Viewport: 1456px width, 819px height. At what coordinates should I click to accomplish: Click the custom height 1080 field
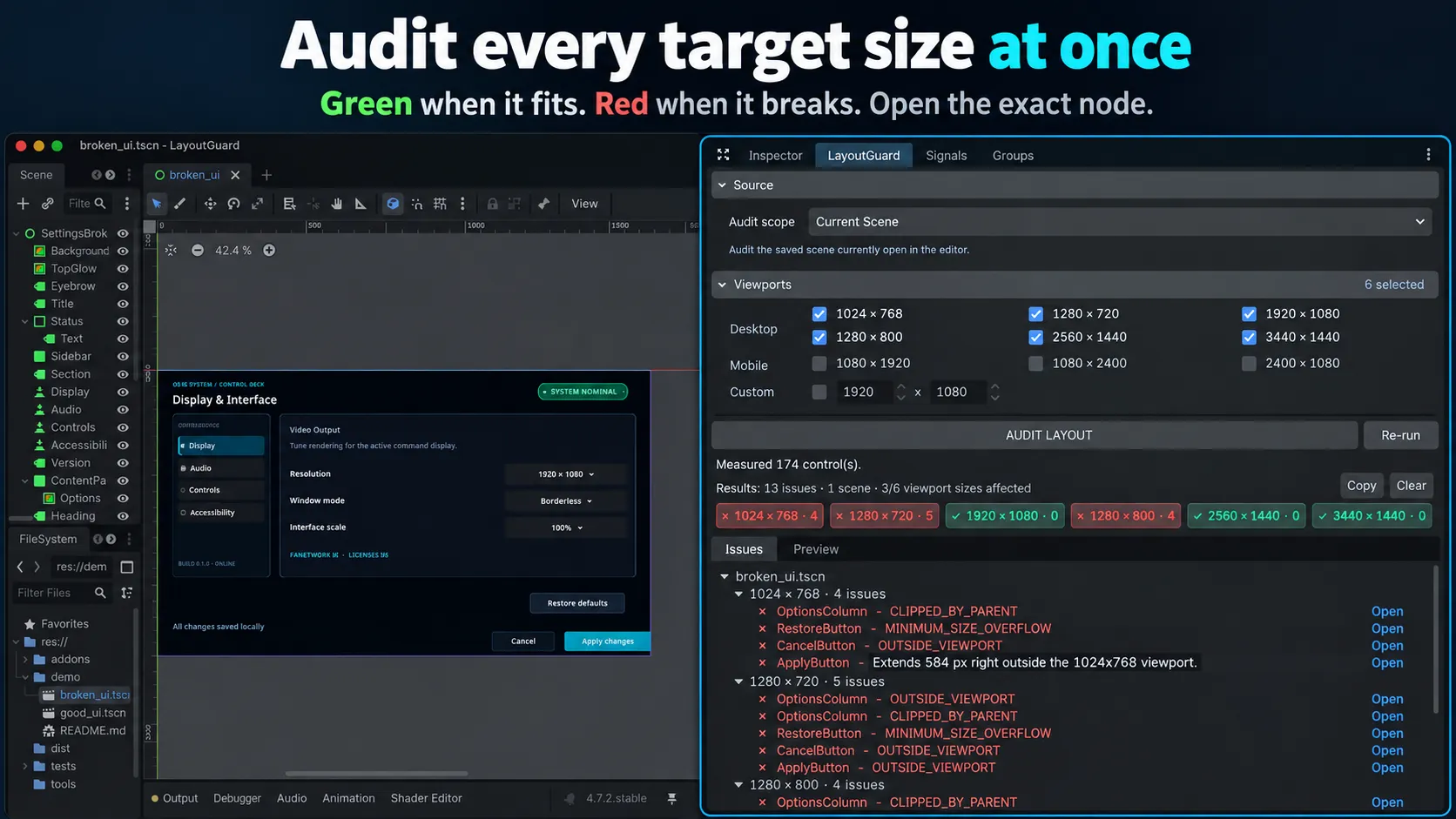point(957,392)
